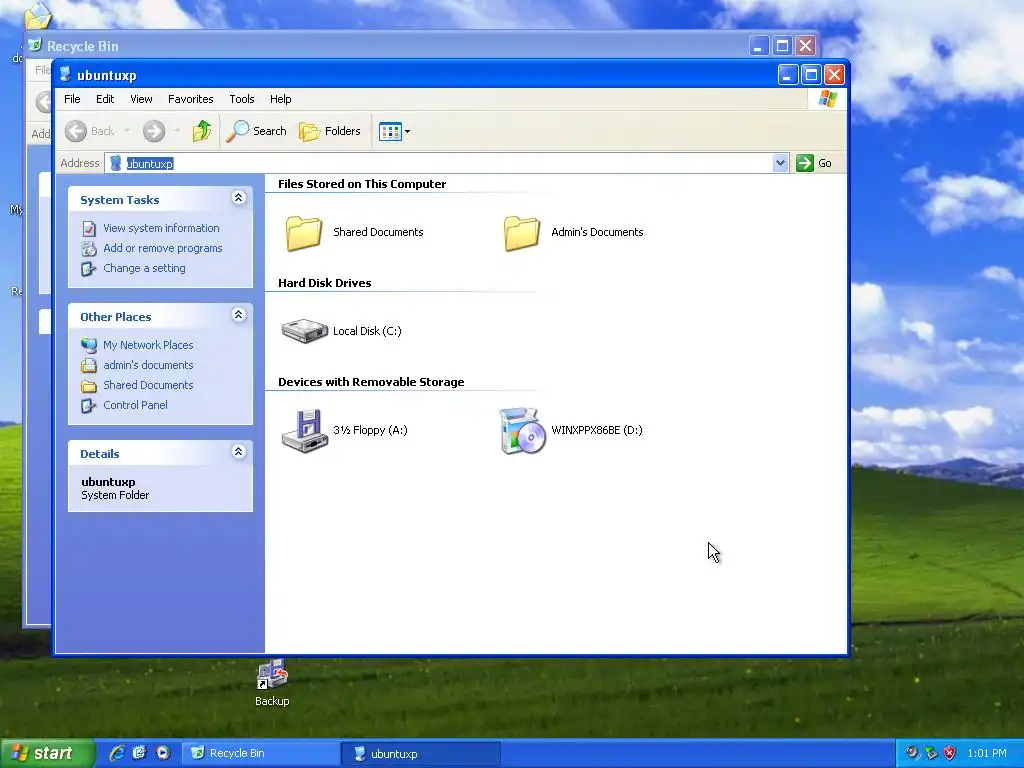Viewport: 1024px width, 768px height.
Task: Open Shared Documents in Other Places
Action: coord(148,385)
